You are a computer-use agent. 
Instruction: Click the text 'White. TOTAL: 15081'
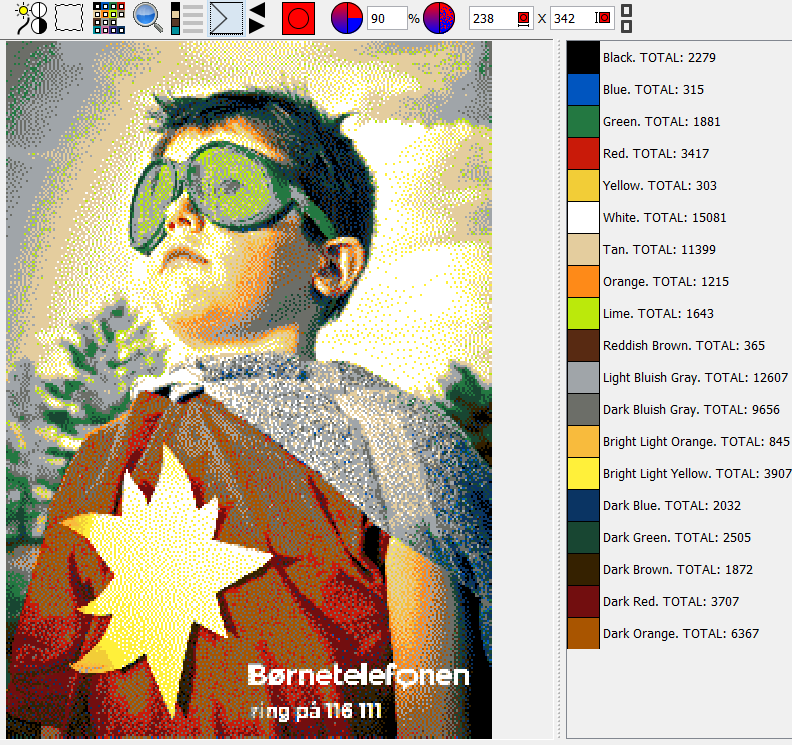tap(664, 218)
